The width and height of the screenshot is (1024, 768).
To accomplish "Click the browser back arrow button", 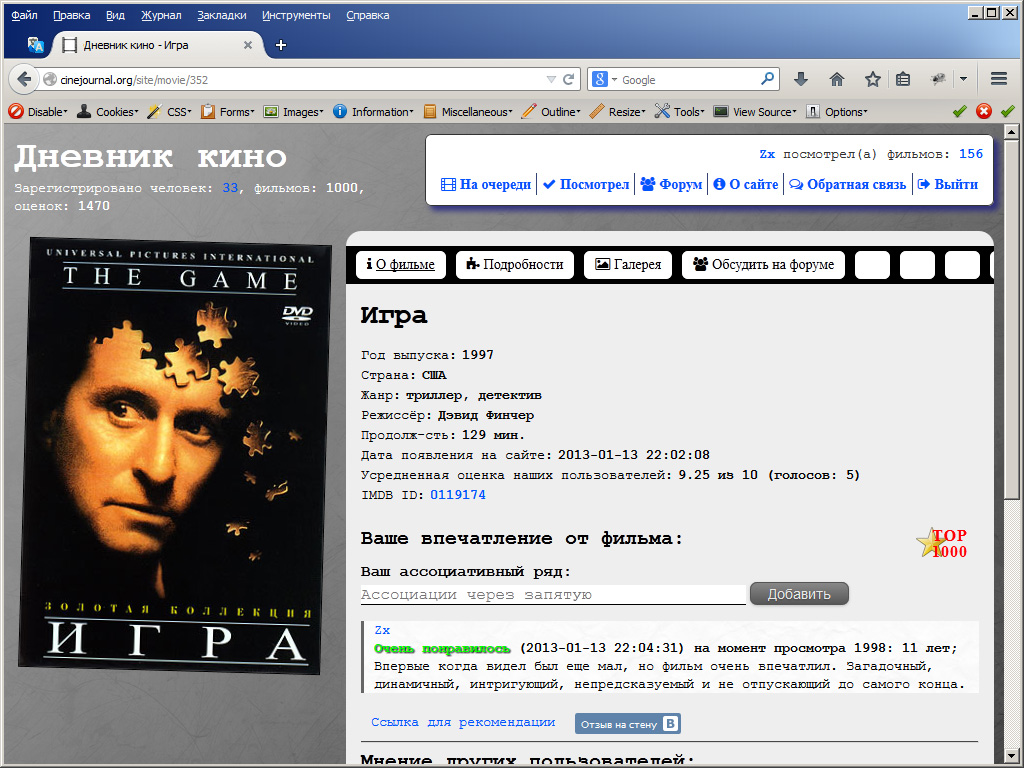I will point(24,79).
